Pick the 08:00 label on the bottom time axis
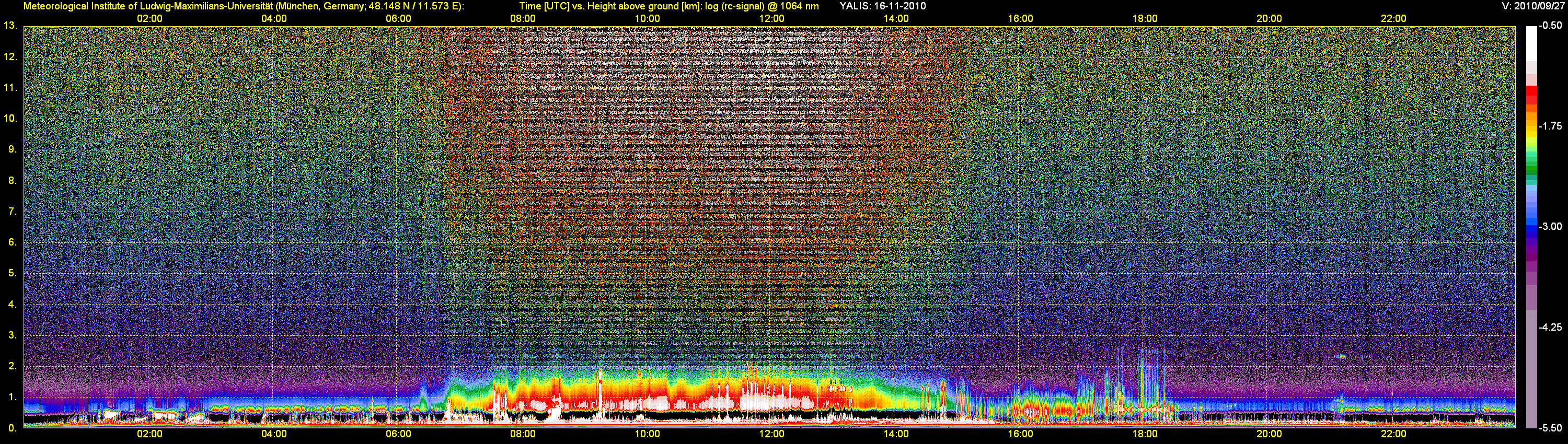Image resolution: width=1568 pixels, height=444 pixels. [523, 434]
